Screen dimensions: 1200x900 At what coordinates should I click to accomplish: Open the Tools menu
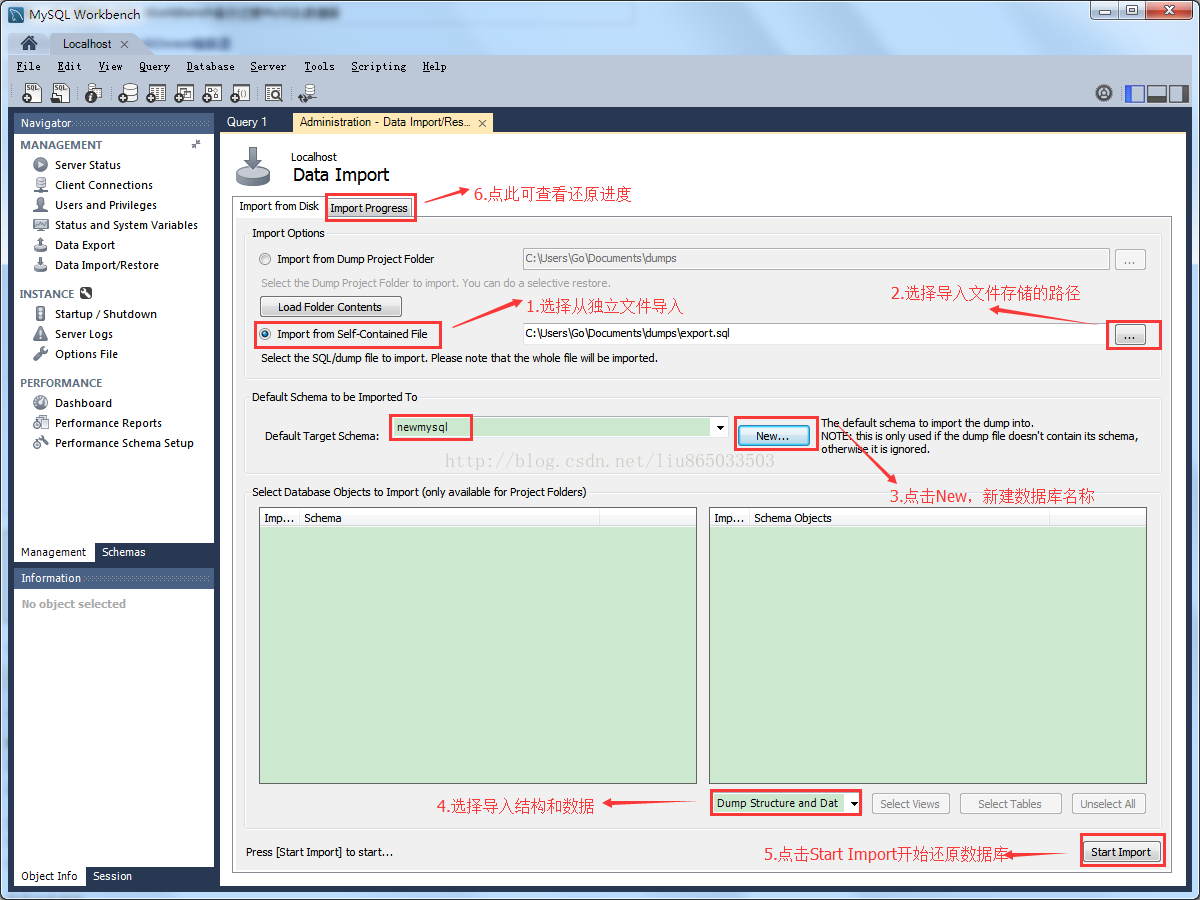click(x=319, y=66)
